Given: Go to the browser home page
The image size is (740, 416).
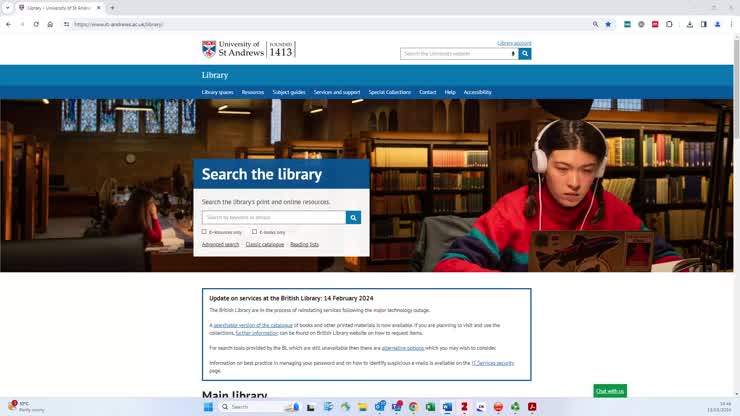Looking at the screenshot, I should coord(50,24).
